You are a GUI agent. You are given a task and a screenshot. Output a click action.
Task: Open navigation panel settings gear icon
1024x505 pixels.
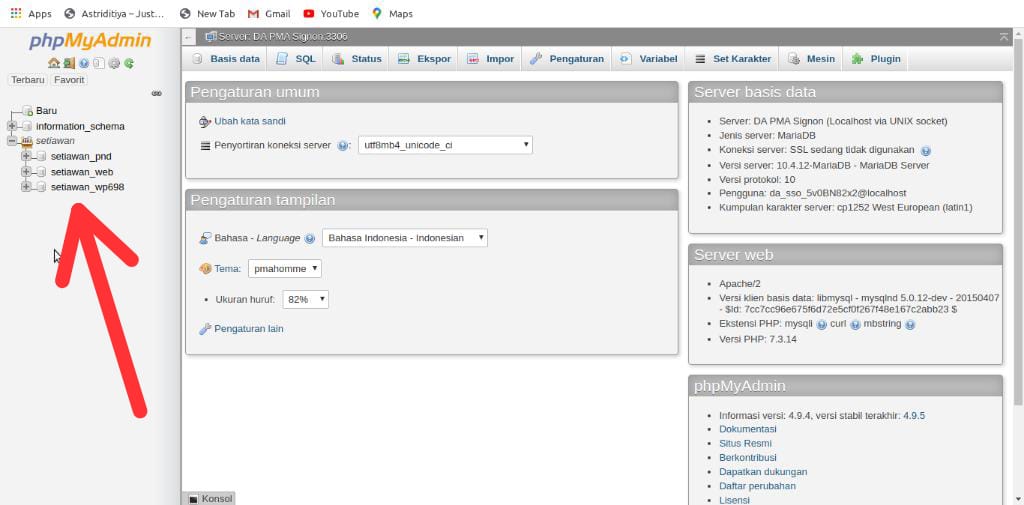pos(114,63)
